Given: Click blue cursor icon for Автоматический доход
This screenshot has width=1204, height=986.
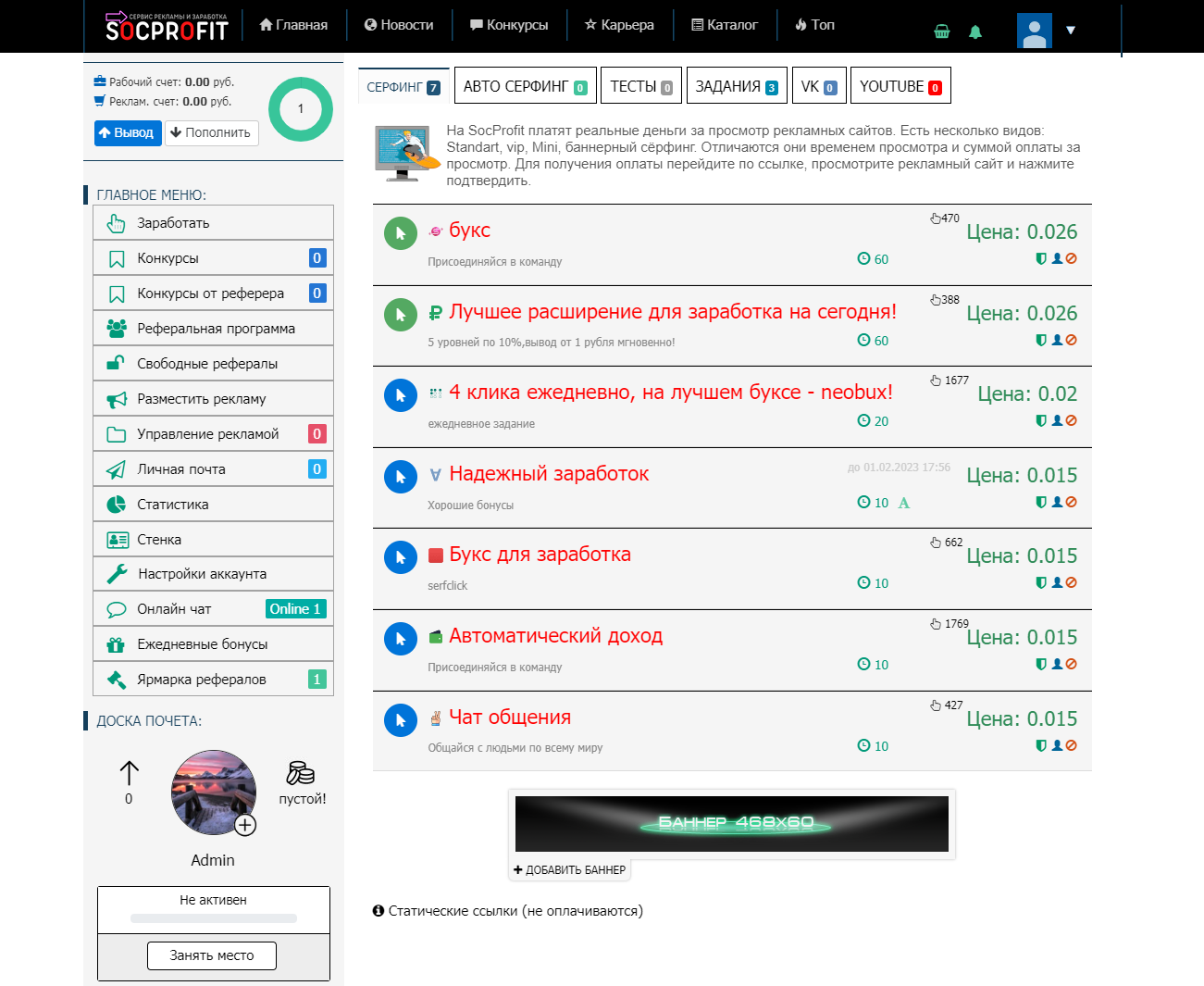Looking at the screenshot, I should click(401, 639).
